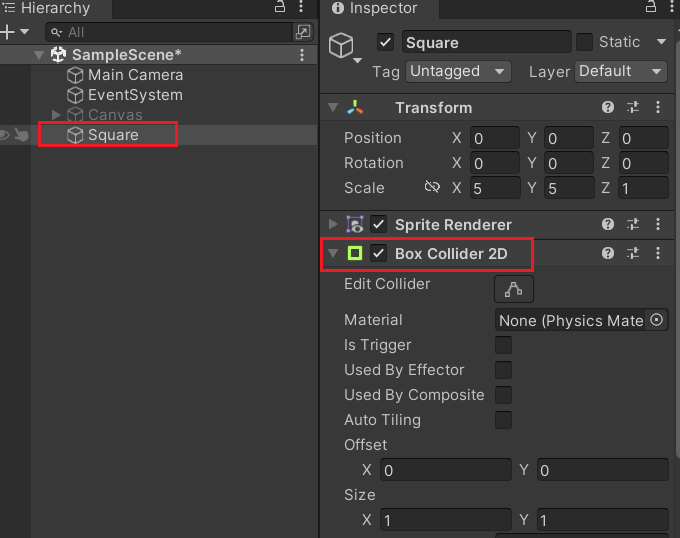The width and height of the screenshot is (680, 538).
Task: Click the Position Y field
Action: (569, 138)
